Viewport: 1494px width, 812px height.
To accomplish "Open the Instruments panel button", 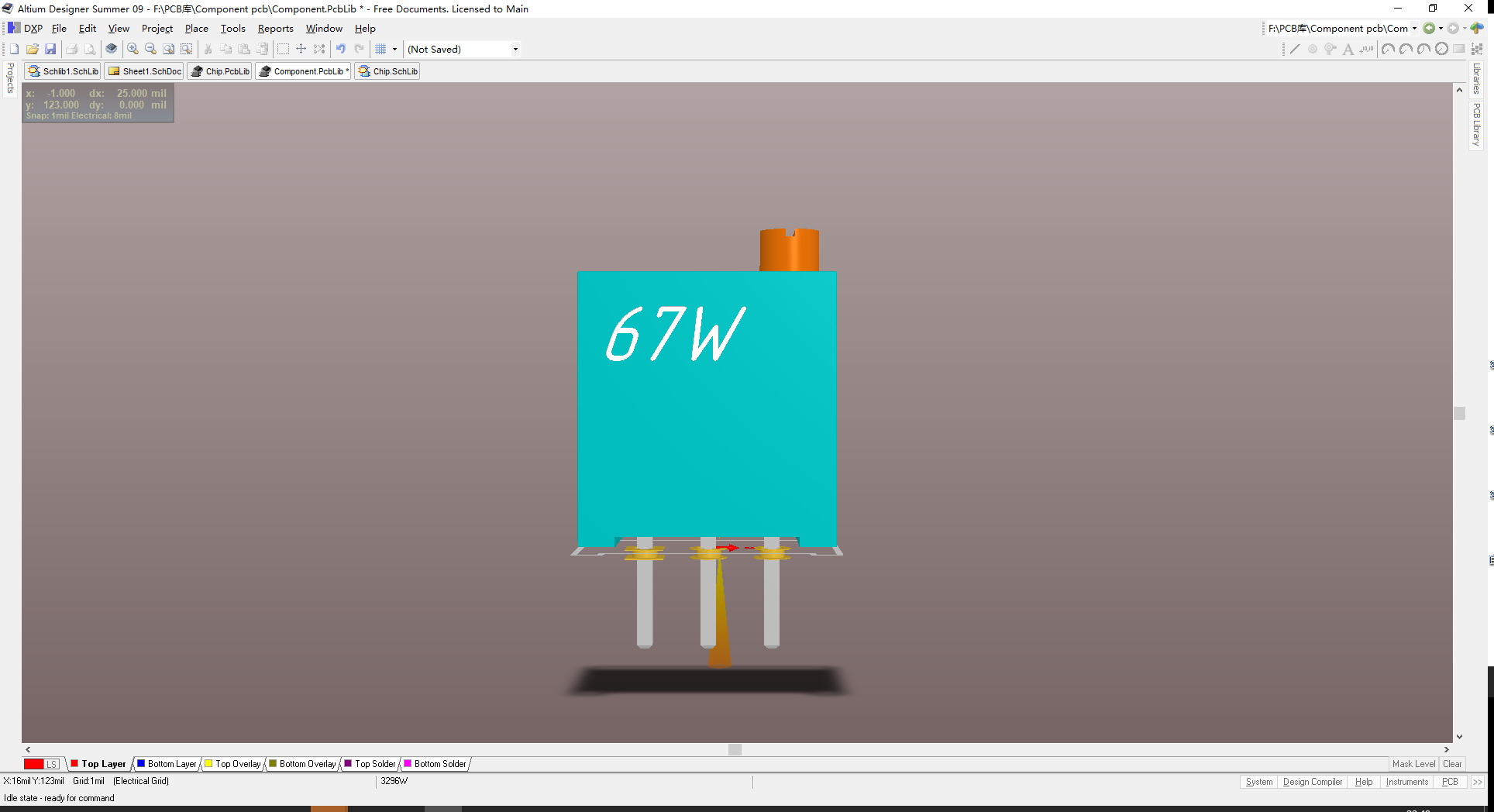I will (1406, 782).
